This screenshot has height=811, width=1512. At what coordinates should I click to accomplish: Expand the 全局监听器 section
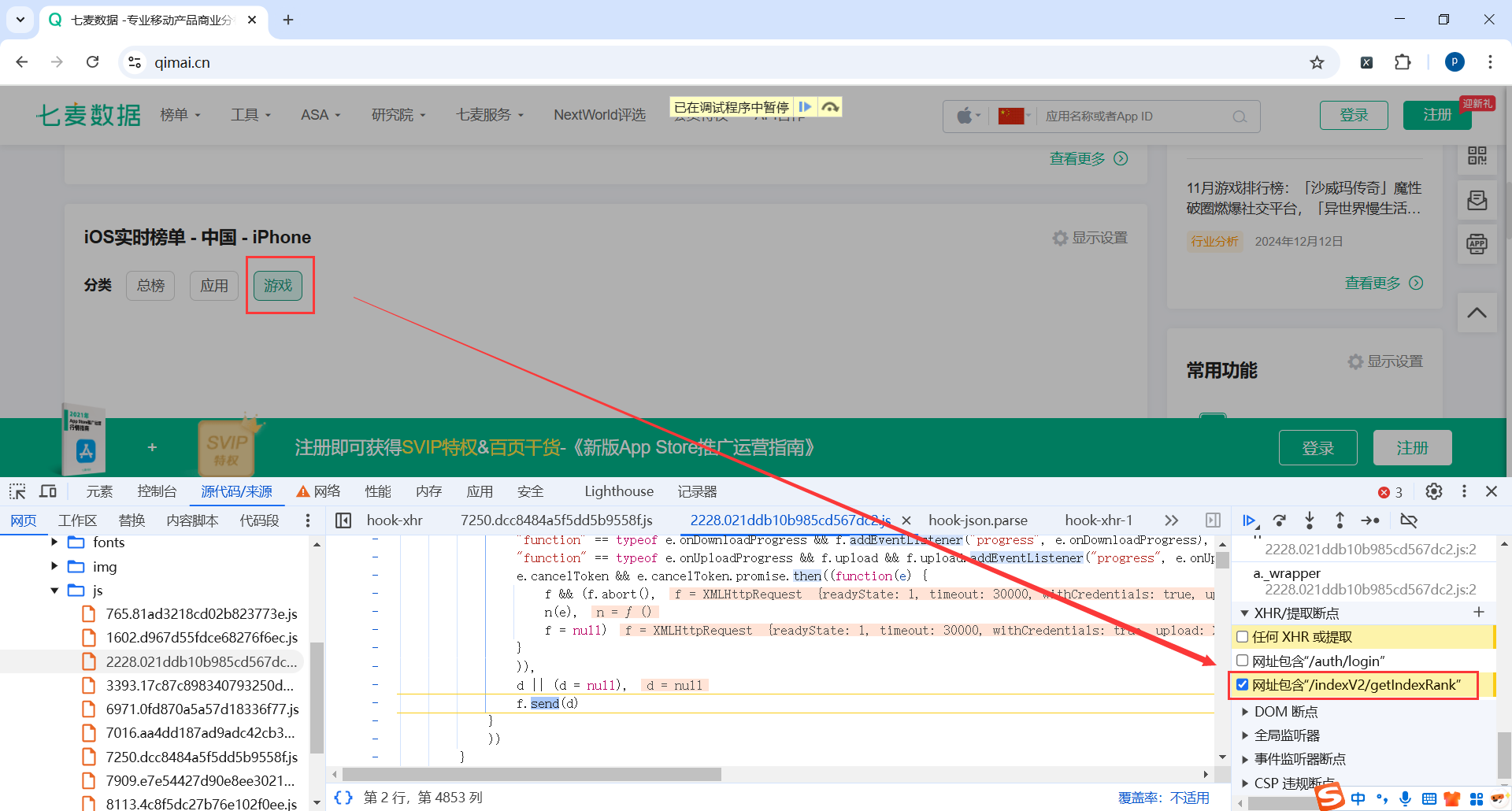[x=1244, y=735]
